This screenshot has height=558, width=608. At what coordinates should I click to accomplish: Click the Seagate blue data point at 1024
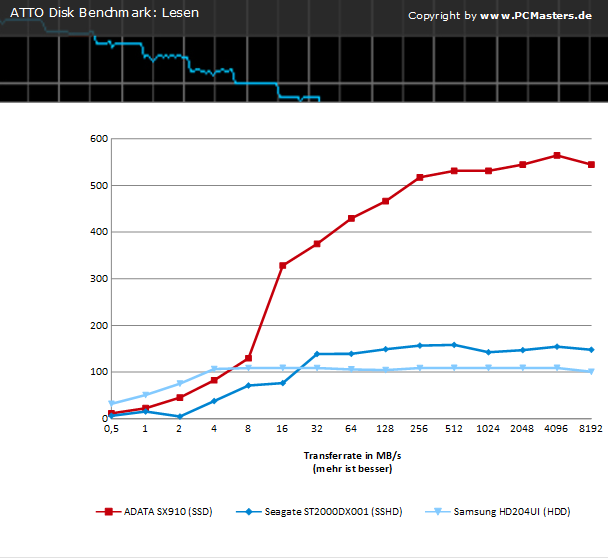(x=489, y=352)
